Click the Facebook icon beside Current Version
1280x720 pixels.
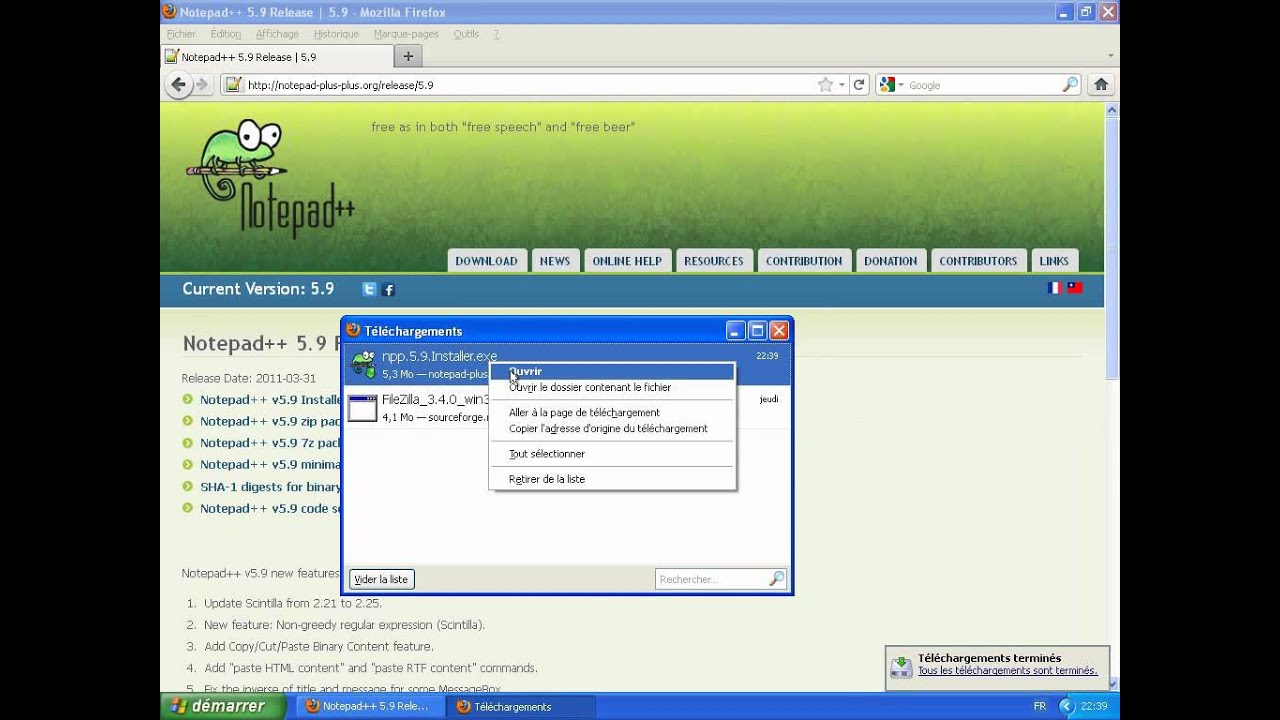click(389, 290)
